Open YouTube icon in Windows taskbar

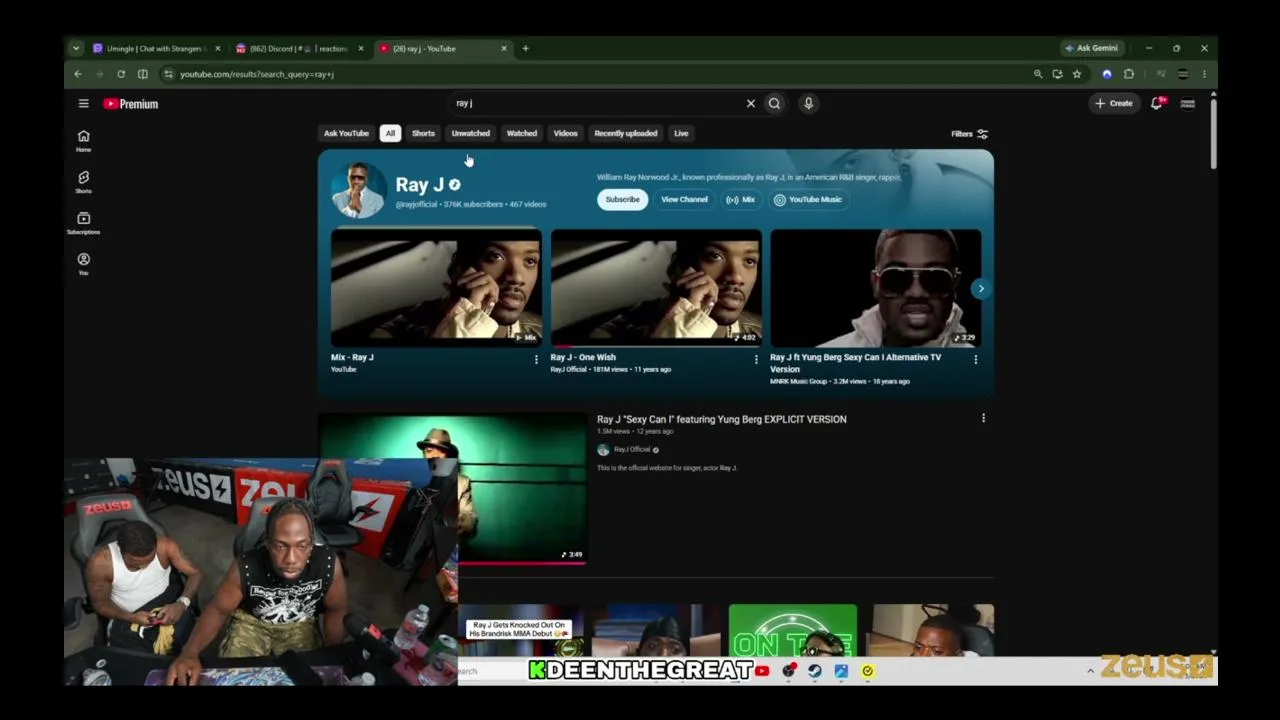tap(762, 671)
